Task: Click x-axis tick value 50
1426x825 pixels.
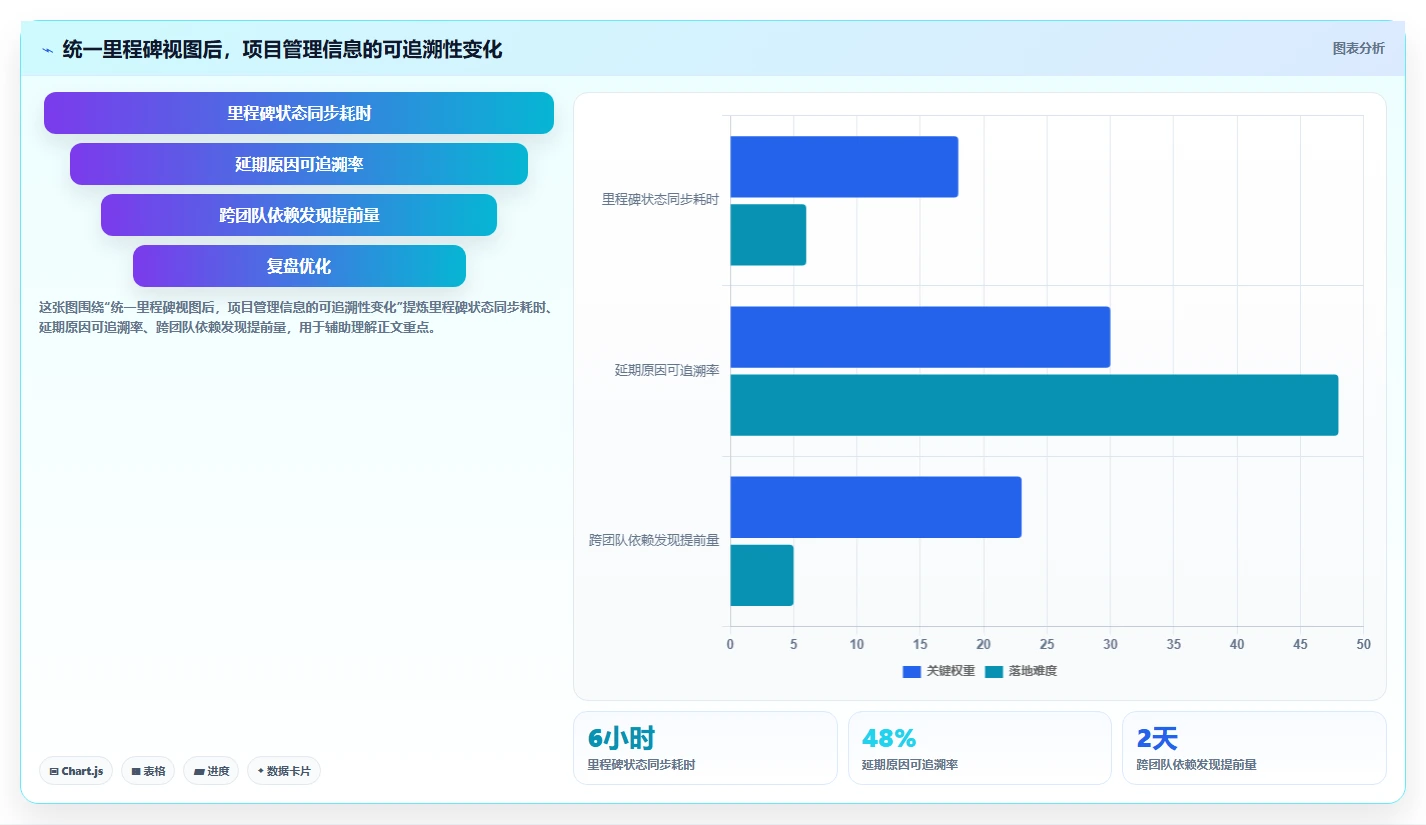Action: [x=1363, y=644]
